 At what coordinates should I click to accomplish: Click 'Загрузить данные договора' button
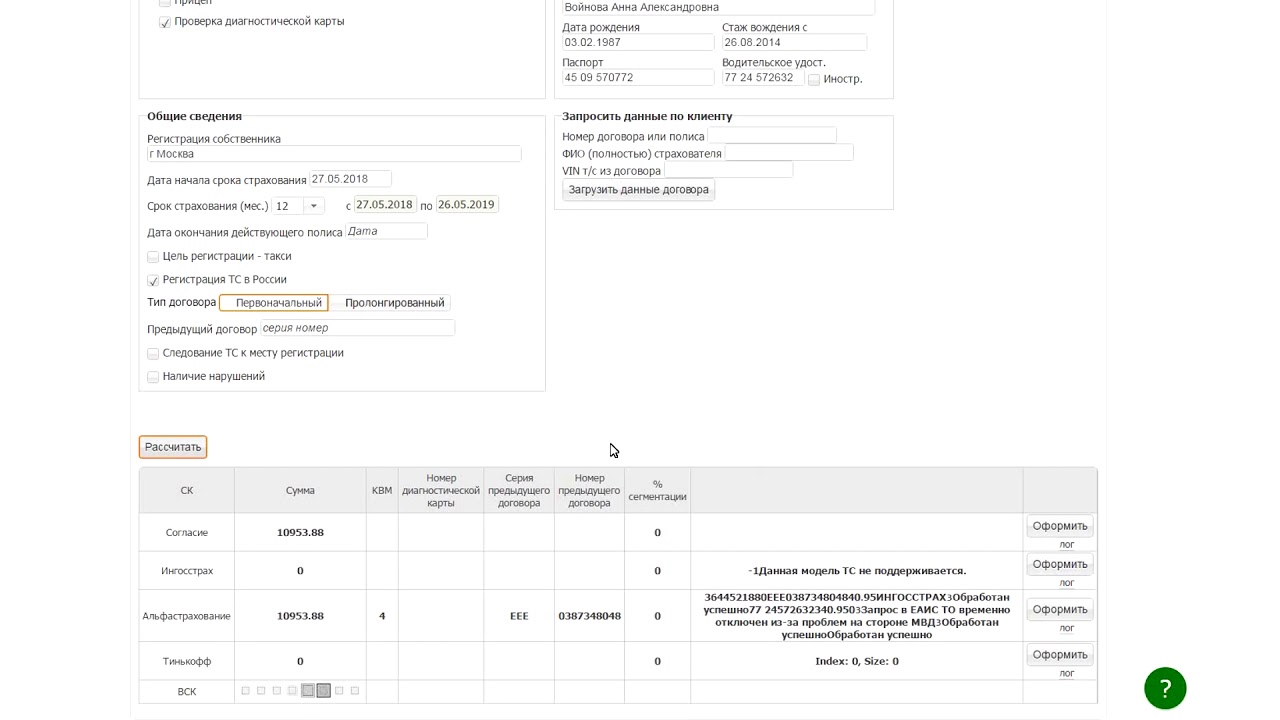[x=638, y=190]
